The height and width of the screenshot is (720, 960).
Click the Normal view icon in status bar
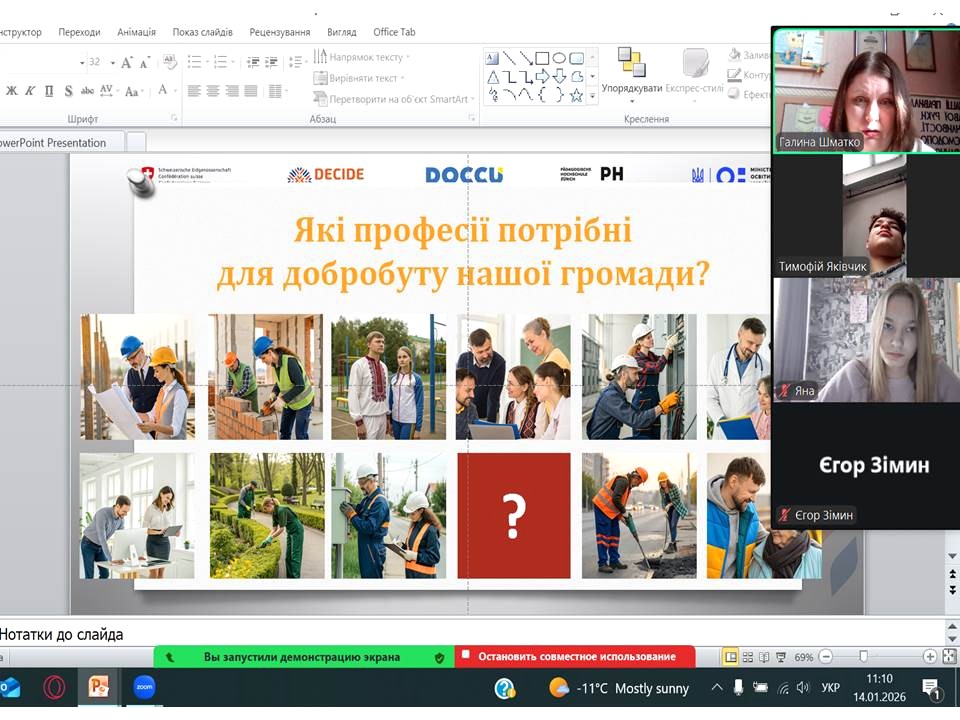[731, 657]
